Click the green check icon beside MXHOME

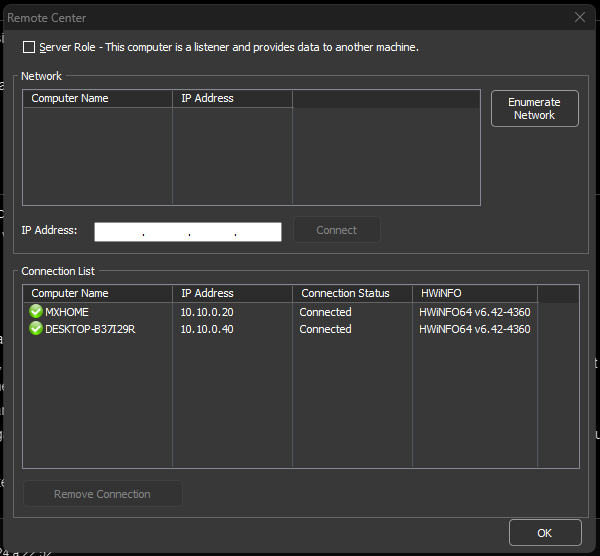pos(36,312)
